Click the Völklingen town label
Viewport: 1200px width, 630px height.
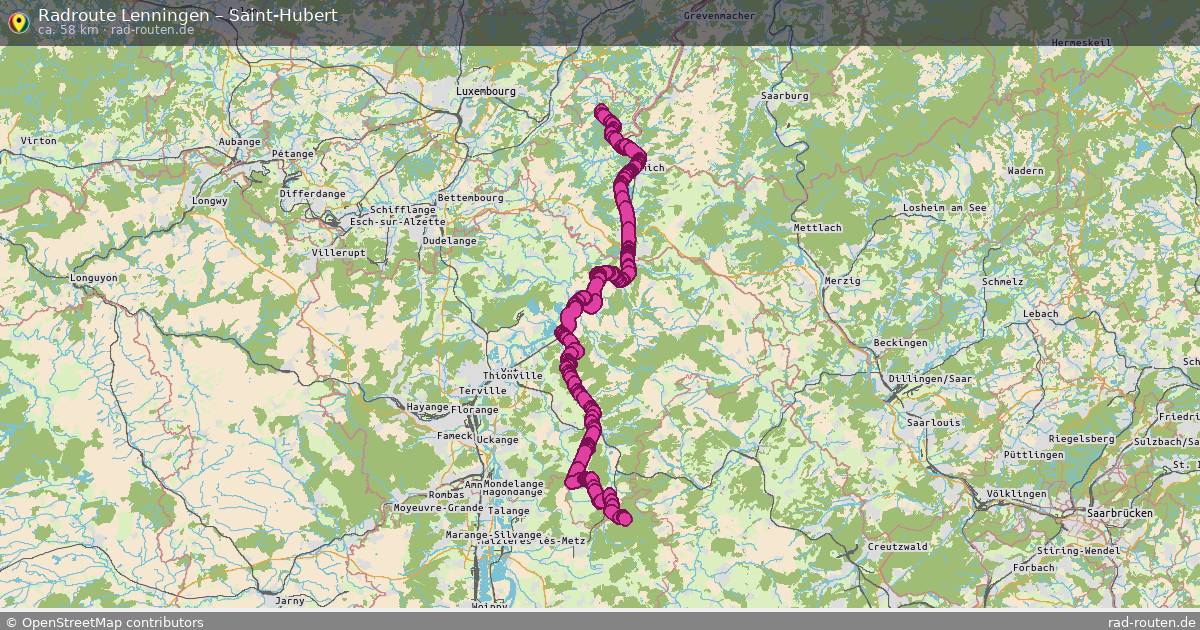1015,494
